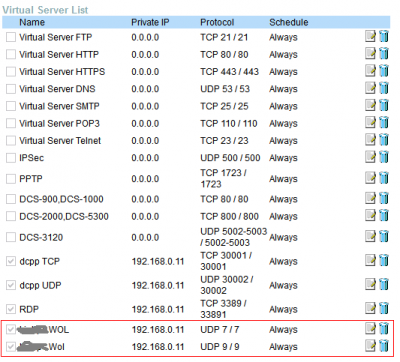Screen dimensions: 400x362
Task: Disable the dcpp TCP checkbox
Action: point(11,261)
